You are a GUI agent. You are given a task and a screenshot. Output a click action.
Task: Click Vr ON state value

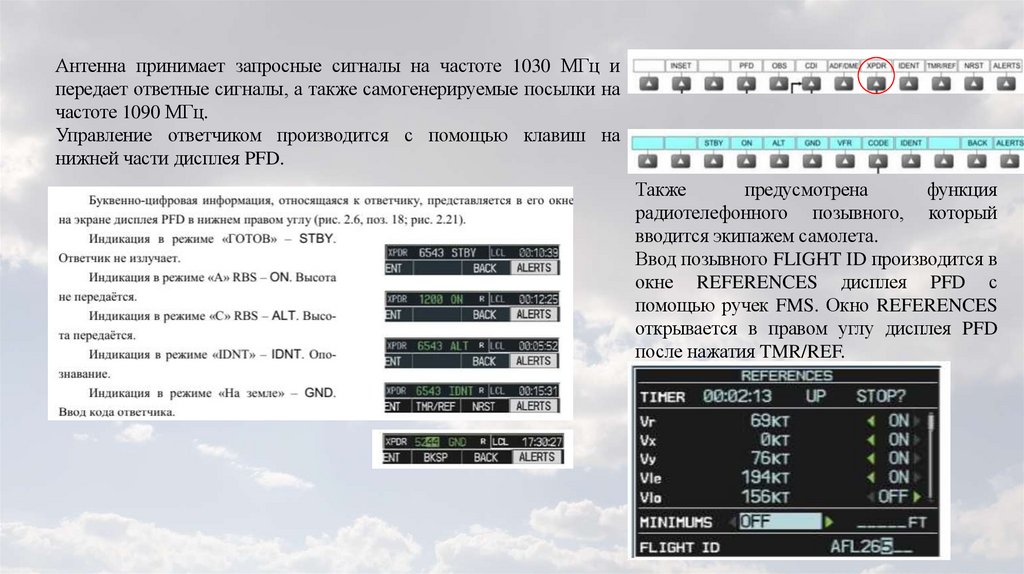899,421
